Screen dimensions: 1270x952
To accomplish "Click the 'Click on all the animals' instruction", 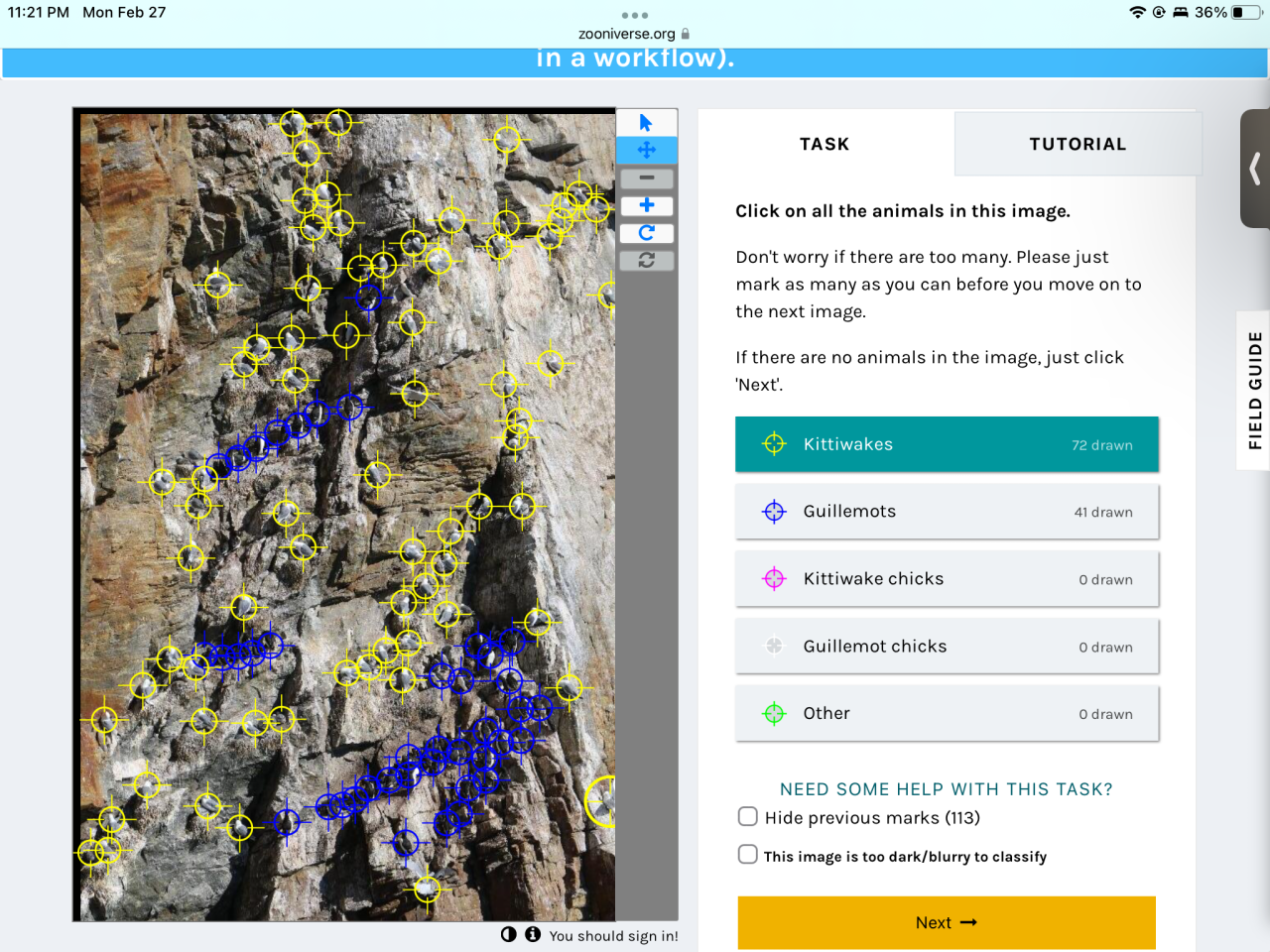I will tap(903, 211).
